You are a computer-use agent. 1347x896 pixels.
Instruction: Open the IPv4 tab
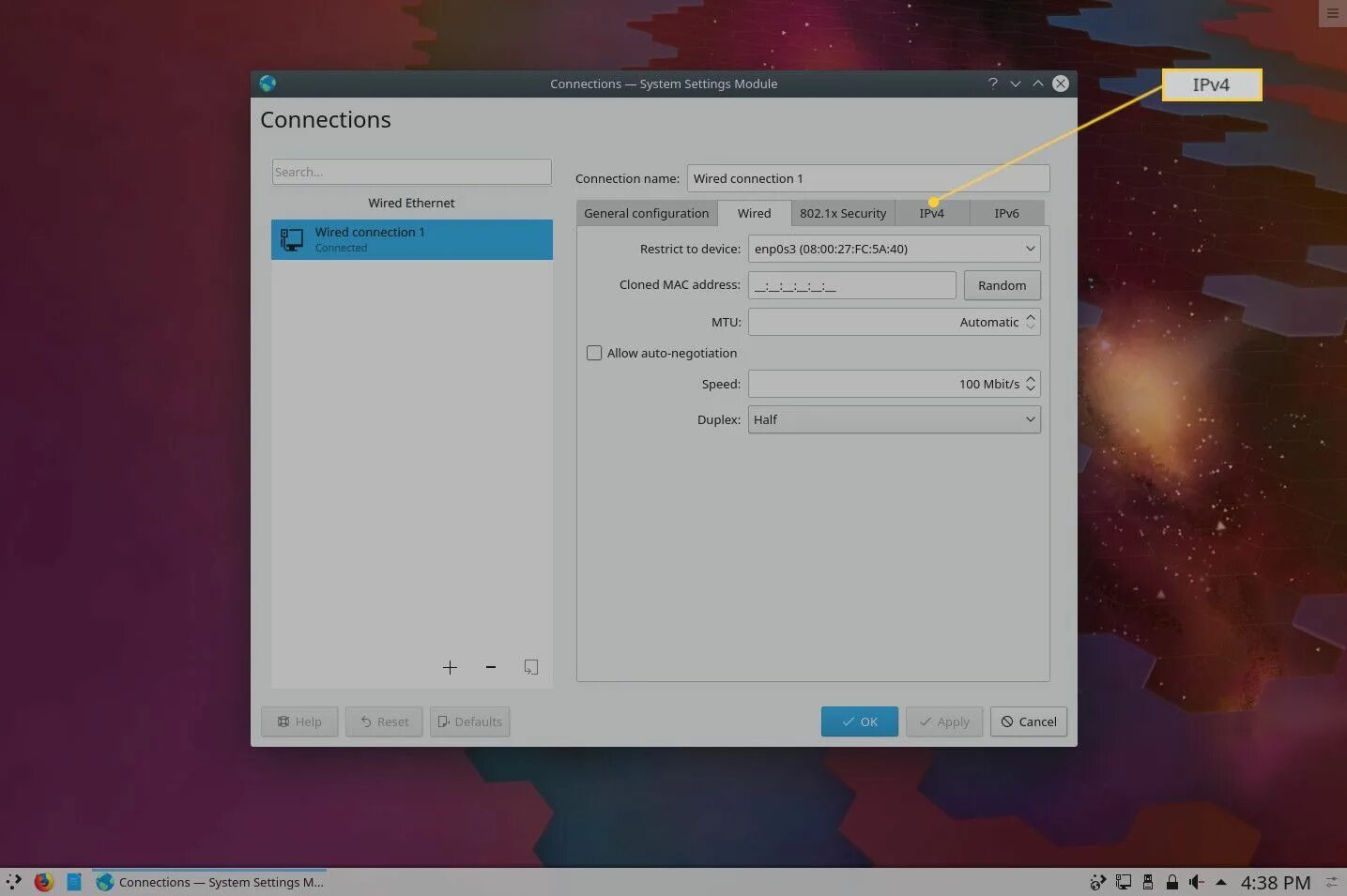[931, 213]
